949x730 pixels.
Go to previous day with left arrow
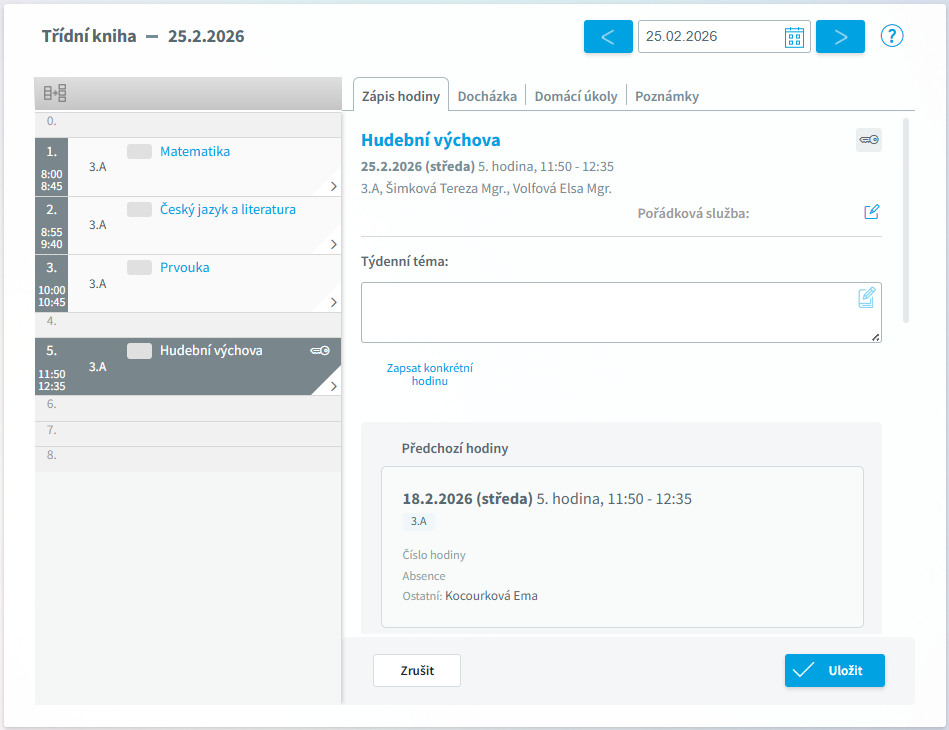(x=608, y=37)
